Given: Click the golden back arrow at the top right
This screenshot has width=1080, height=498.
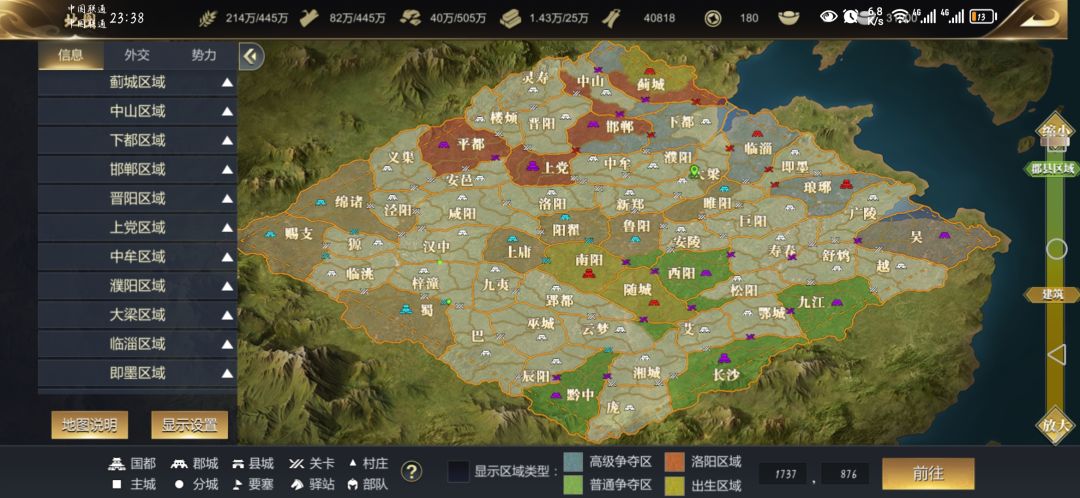Looking at the screenshot, I should [1039, 17].
